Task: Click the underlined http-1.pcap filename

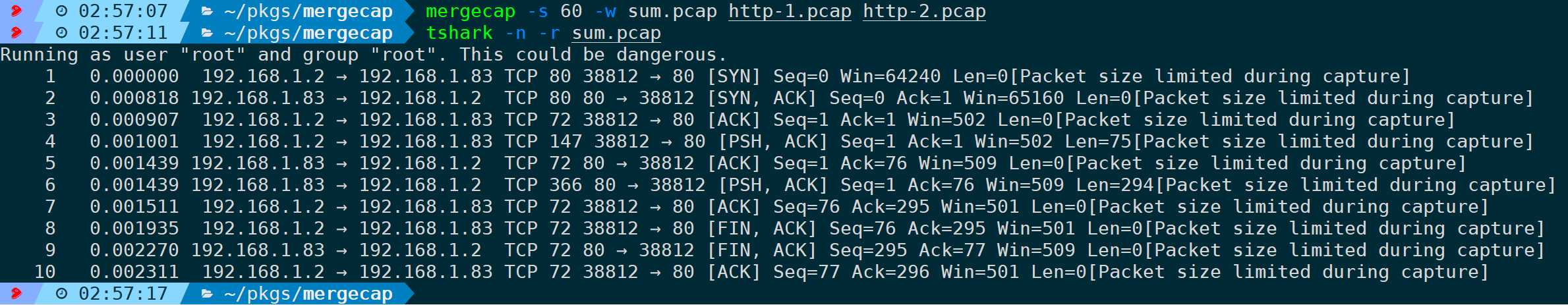Action: [790, 12]
